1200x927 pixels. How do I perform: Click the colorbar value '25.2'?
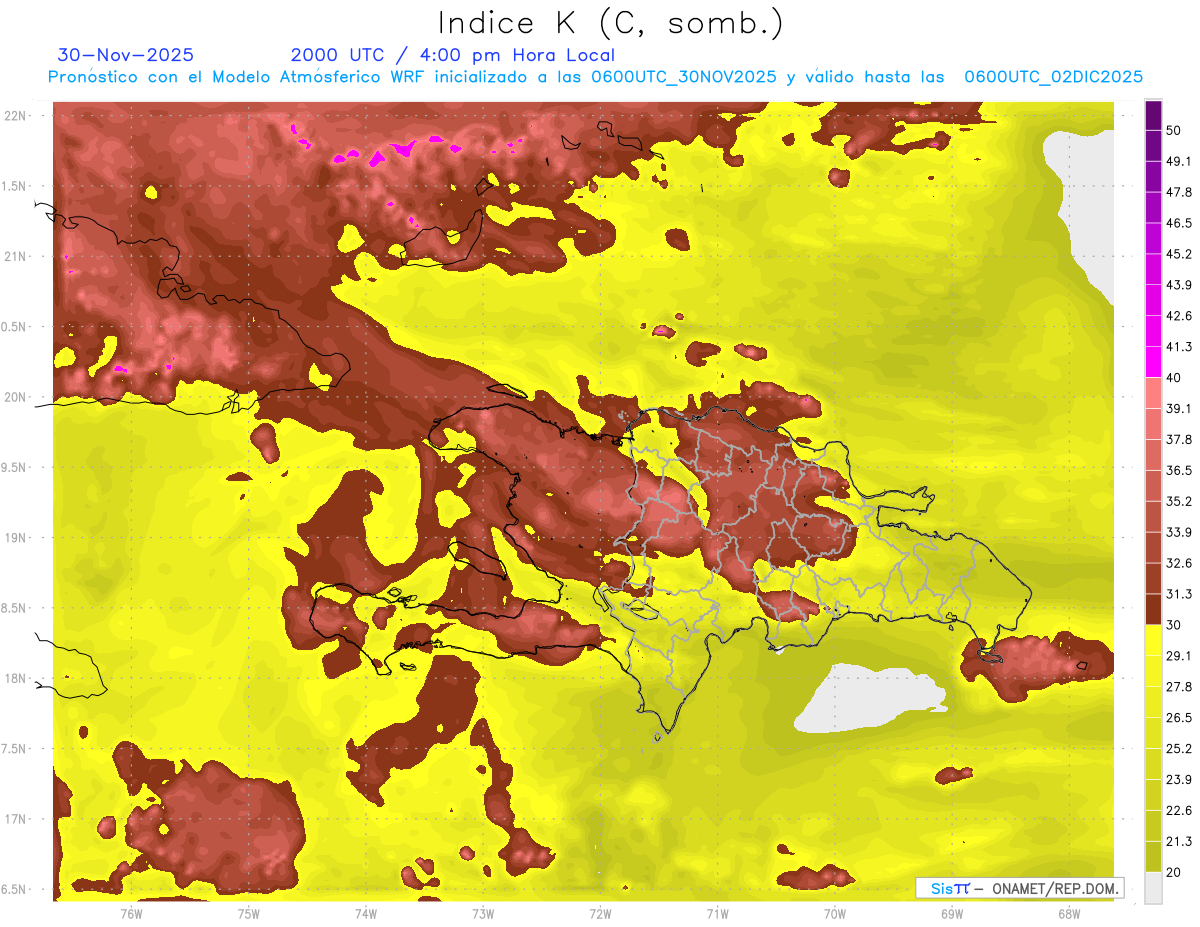[x=1179, y=748]
